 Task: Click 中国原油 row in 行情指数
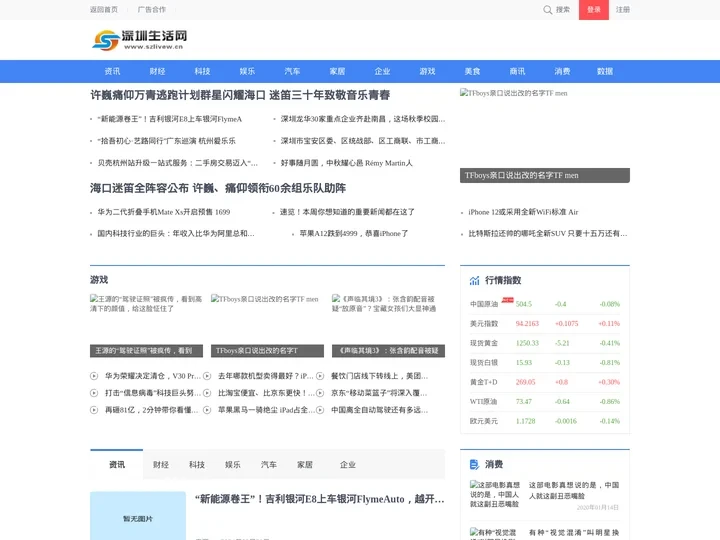pos(545,304)
